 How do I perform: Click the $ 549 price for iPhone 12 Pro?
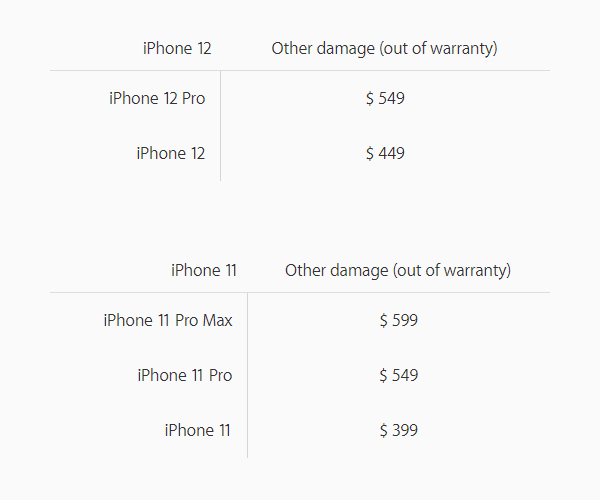pos(385,98)
